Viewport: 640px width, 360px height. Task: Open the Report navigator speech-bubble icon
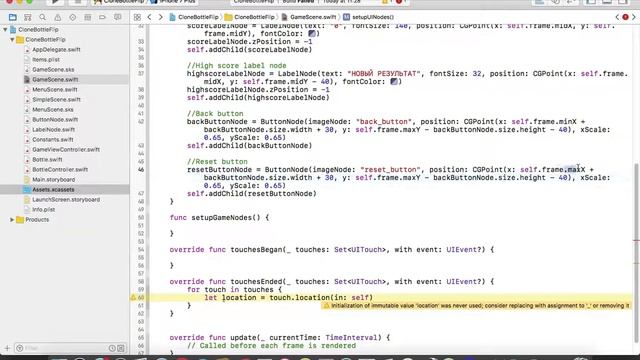118,17
